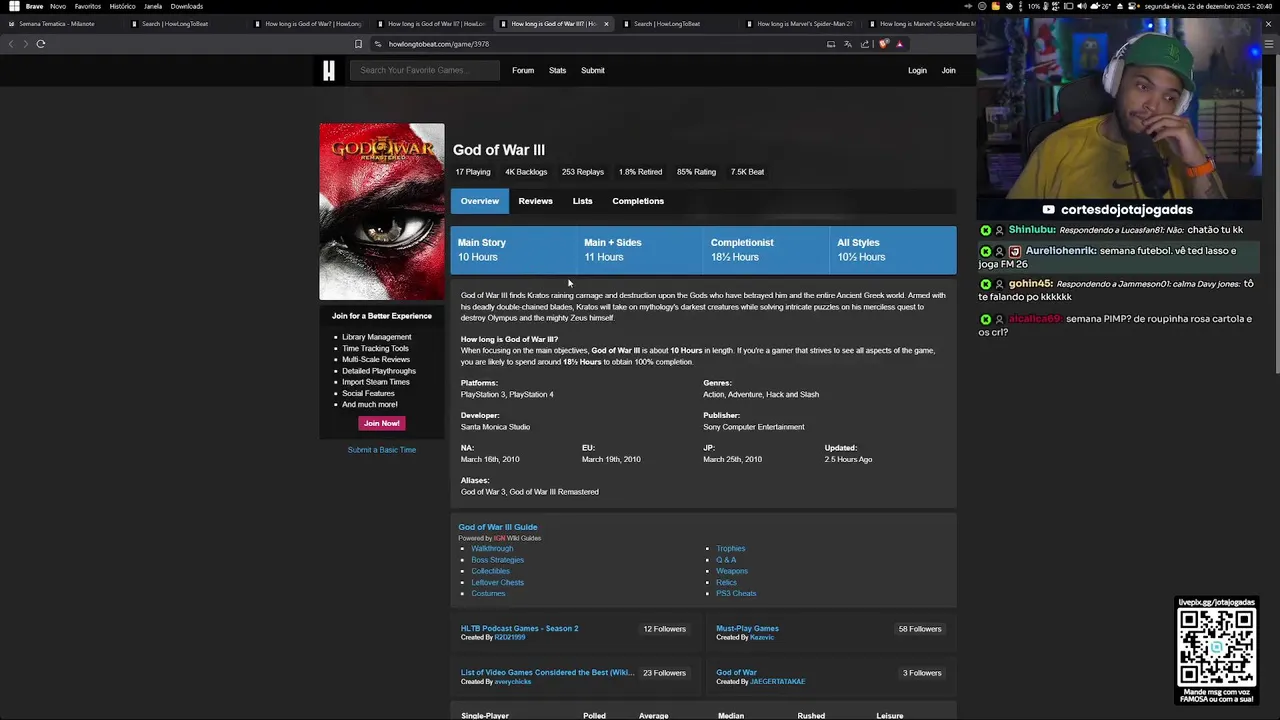The height and width of the screenshot is (720, 1280).
Task: Open List of Video Games Considered the Best
Action: click(x=547, y=673)
